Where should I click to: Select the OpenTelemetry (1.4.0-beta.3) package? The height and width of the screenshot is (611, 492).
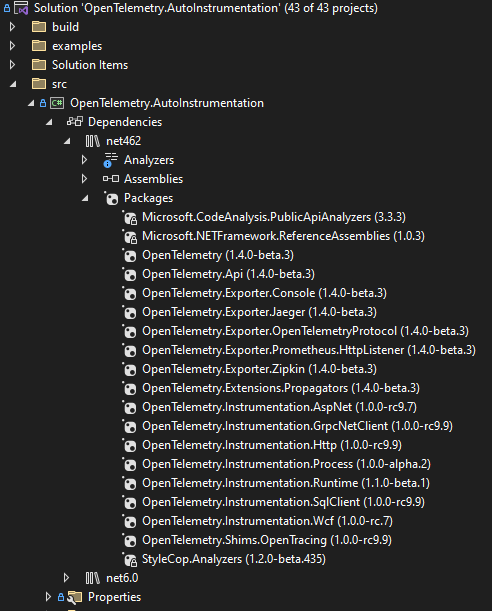click(x=218, y=255)
